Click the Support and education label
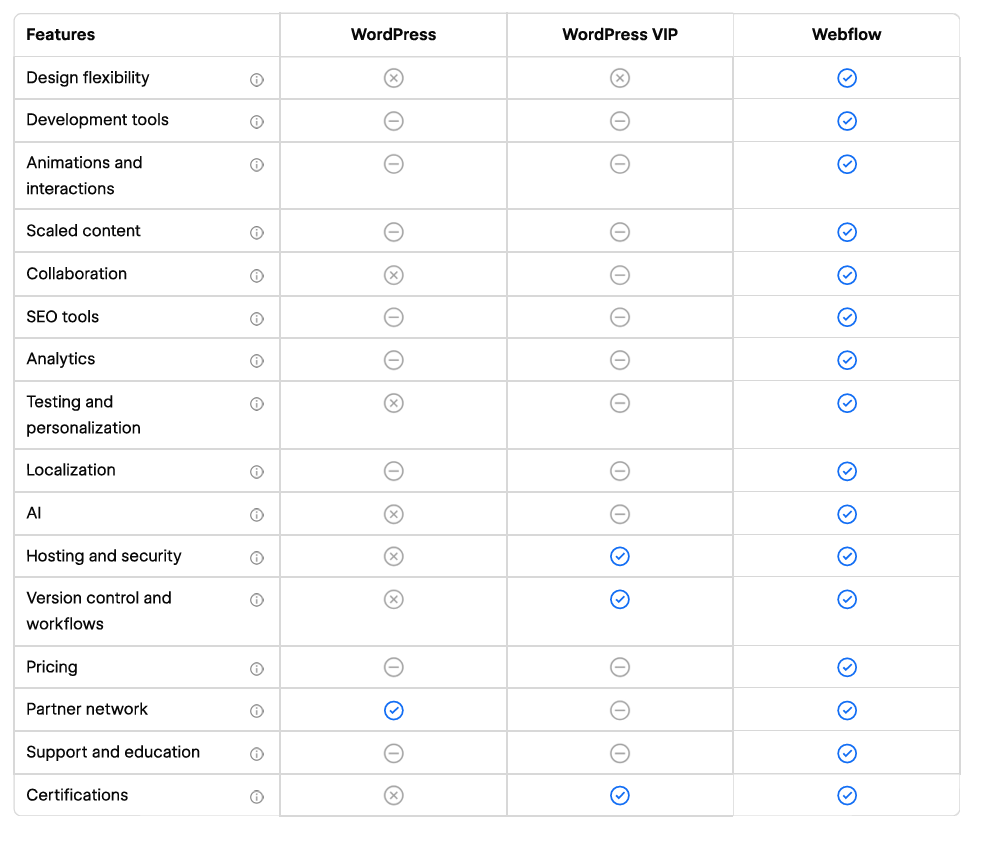 (113, 752)
